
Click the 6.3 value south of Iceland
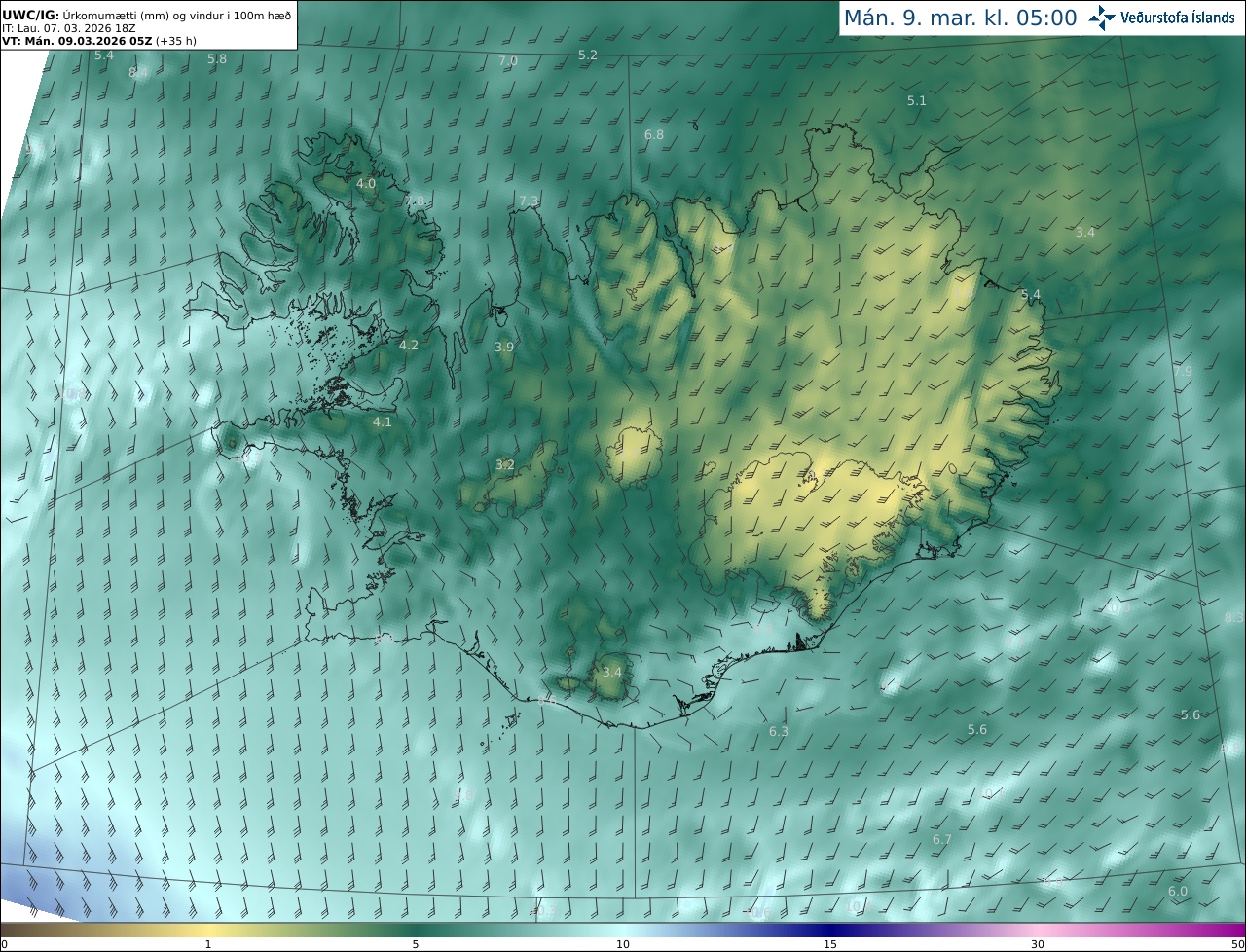coord(779,731)
